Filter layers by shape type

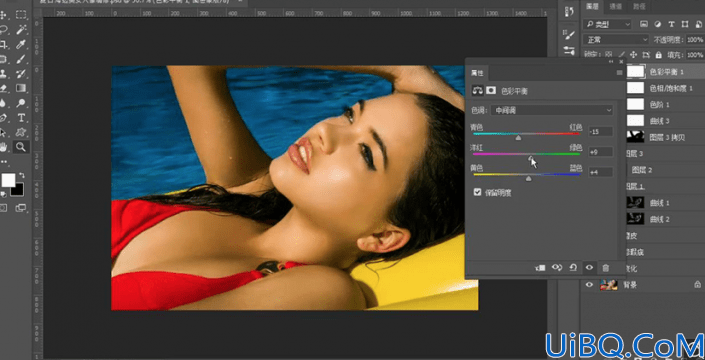pos(685,24)
